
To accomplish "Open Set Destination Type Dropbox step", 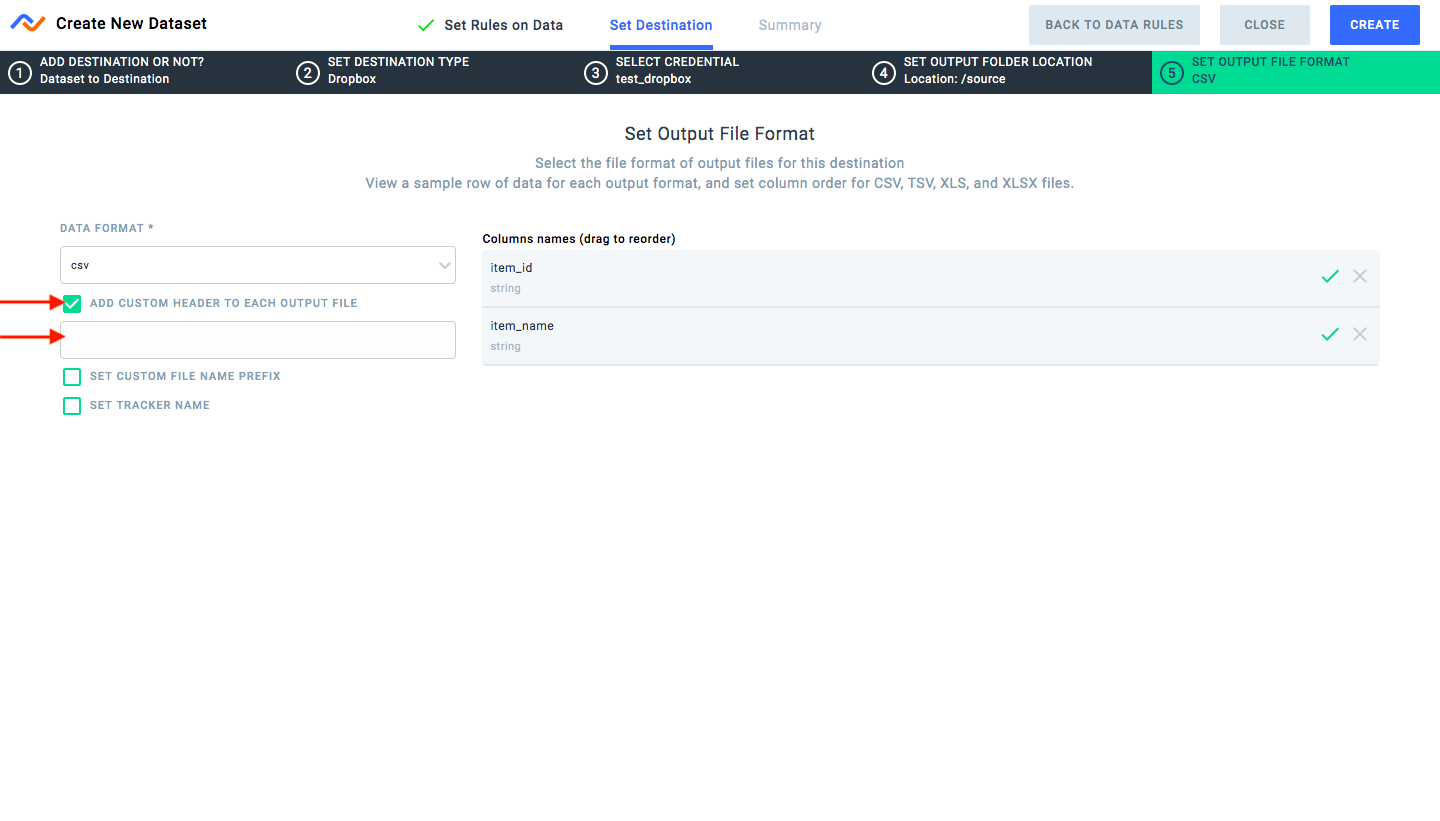I will pyautogui.click(x=432, y=72).
